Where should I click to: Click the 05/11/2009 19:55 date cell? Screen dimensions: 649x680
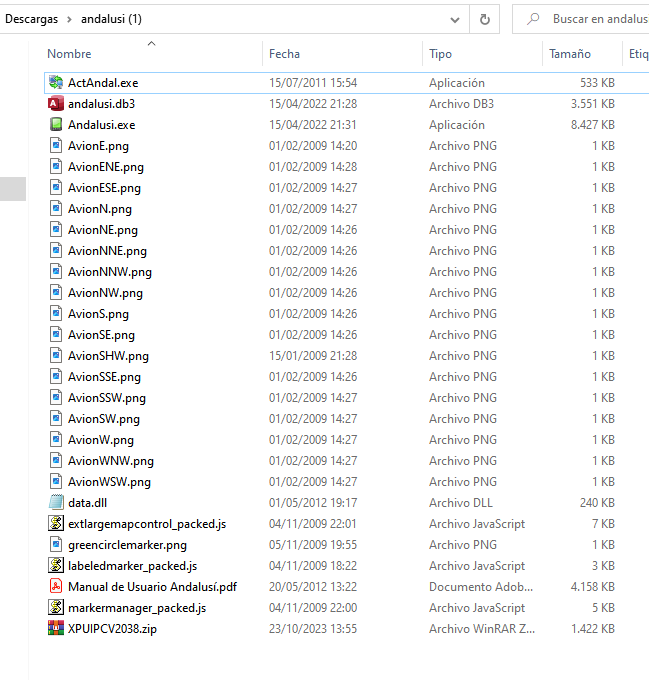(313, 545)
